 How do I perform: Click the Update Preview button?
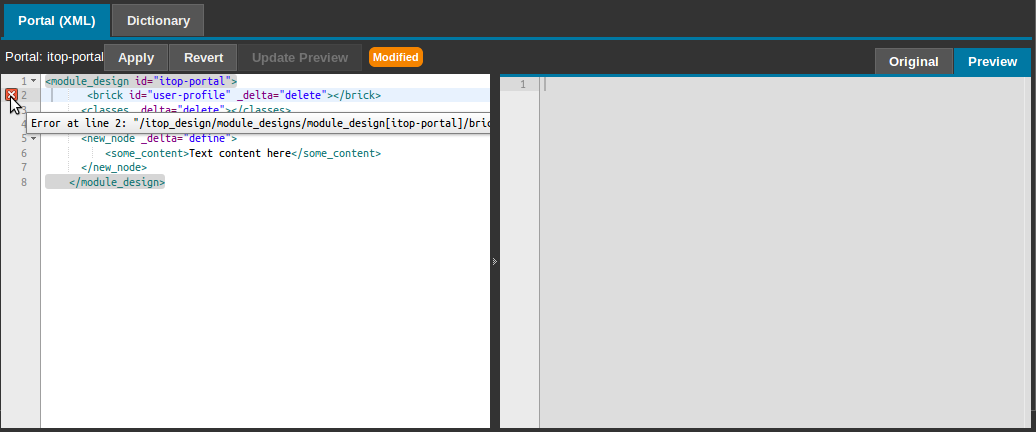point(300,58)
